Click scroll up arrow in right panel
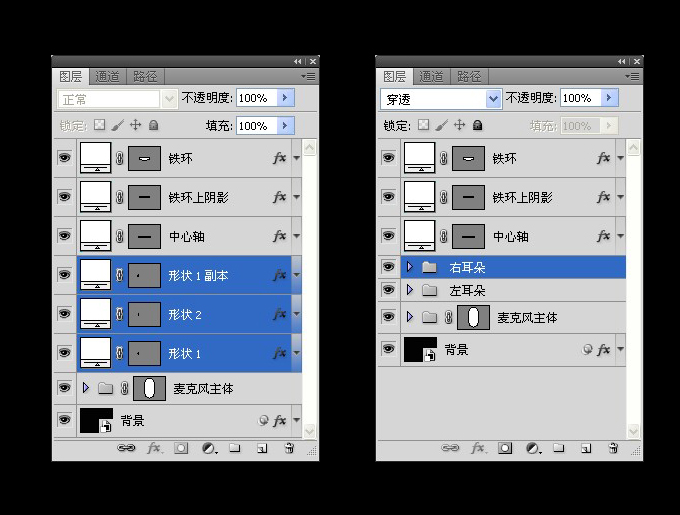Viewport: 680px width, 515px height. (634, 148)
